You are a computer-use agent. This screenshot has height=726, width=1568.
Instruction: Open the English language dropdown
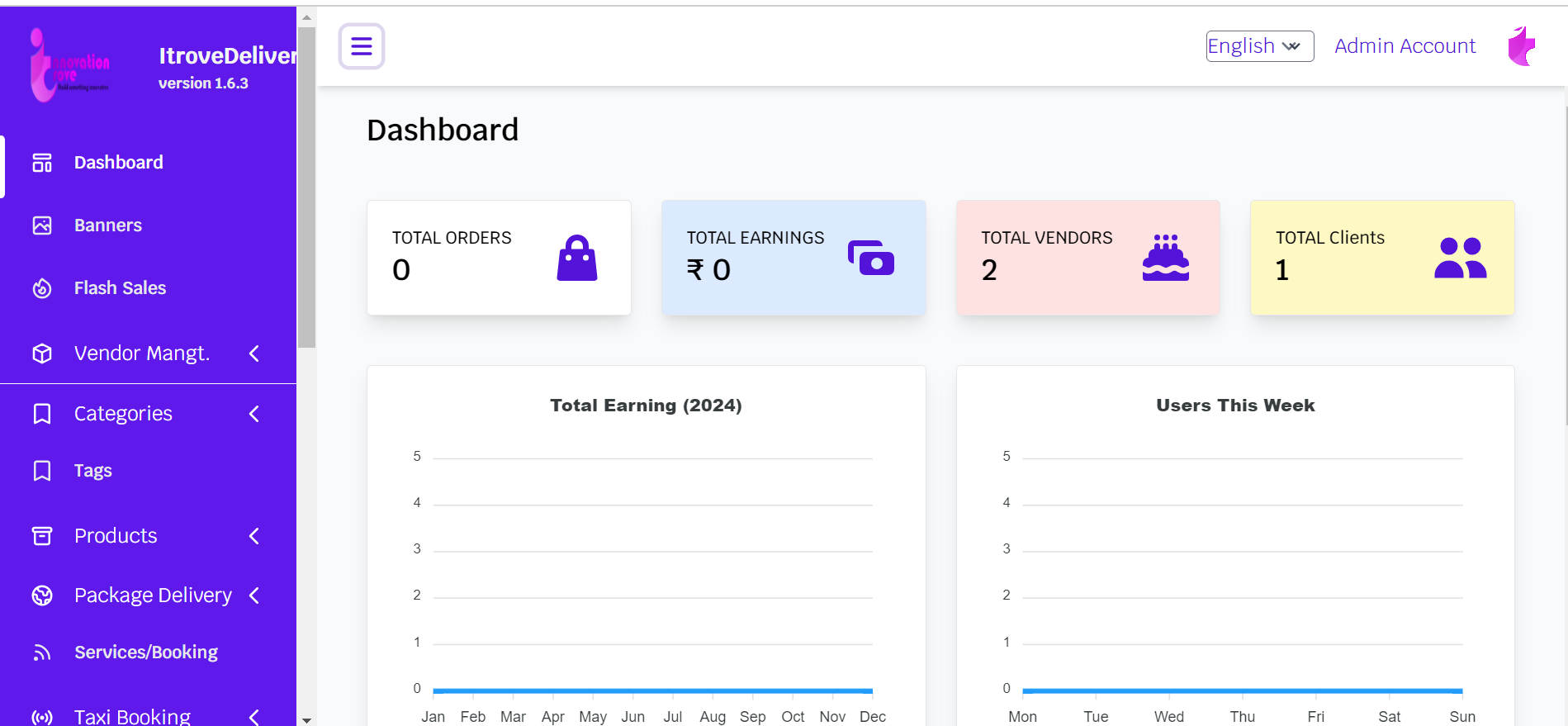click(1258, 46)
